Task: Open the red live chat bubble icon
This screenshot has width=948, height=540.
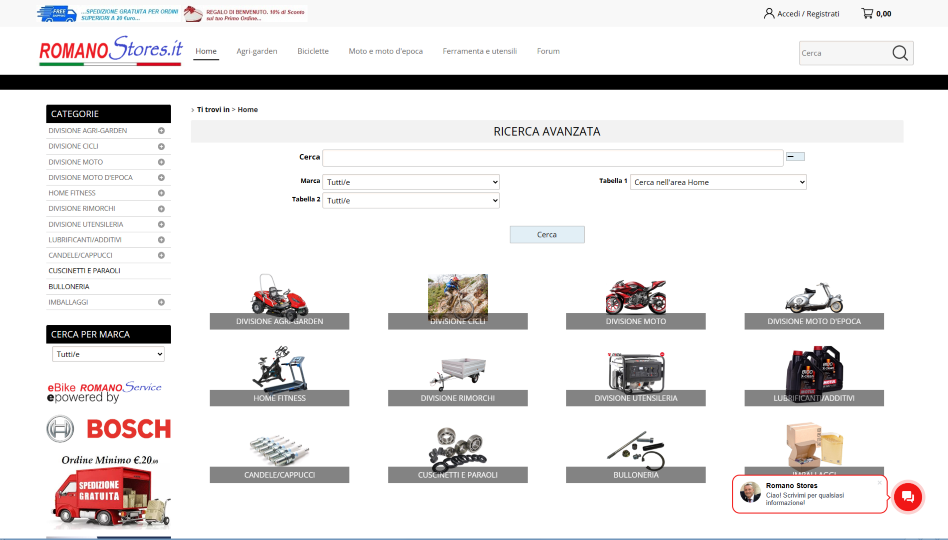Action: tap(907, 497)
